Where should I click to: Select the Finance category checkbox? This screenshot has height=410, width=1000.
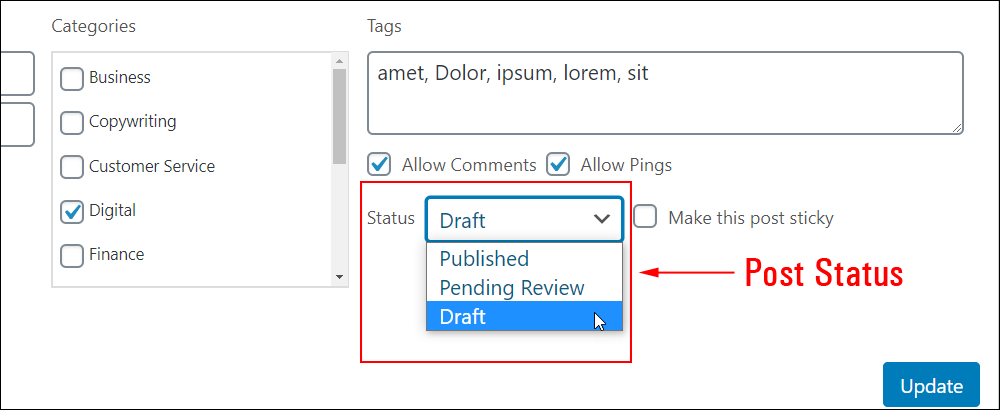tap(71, 256)
